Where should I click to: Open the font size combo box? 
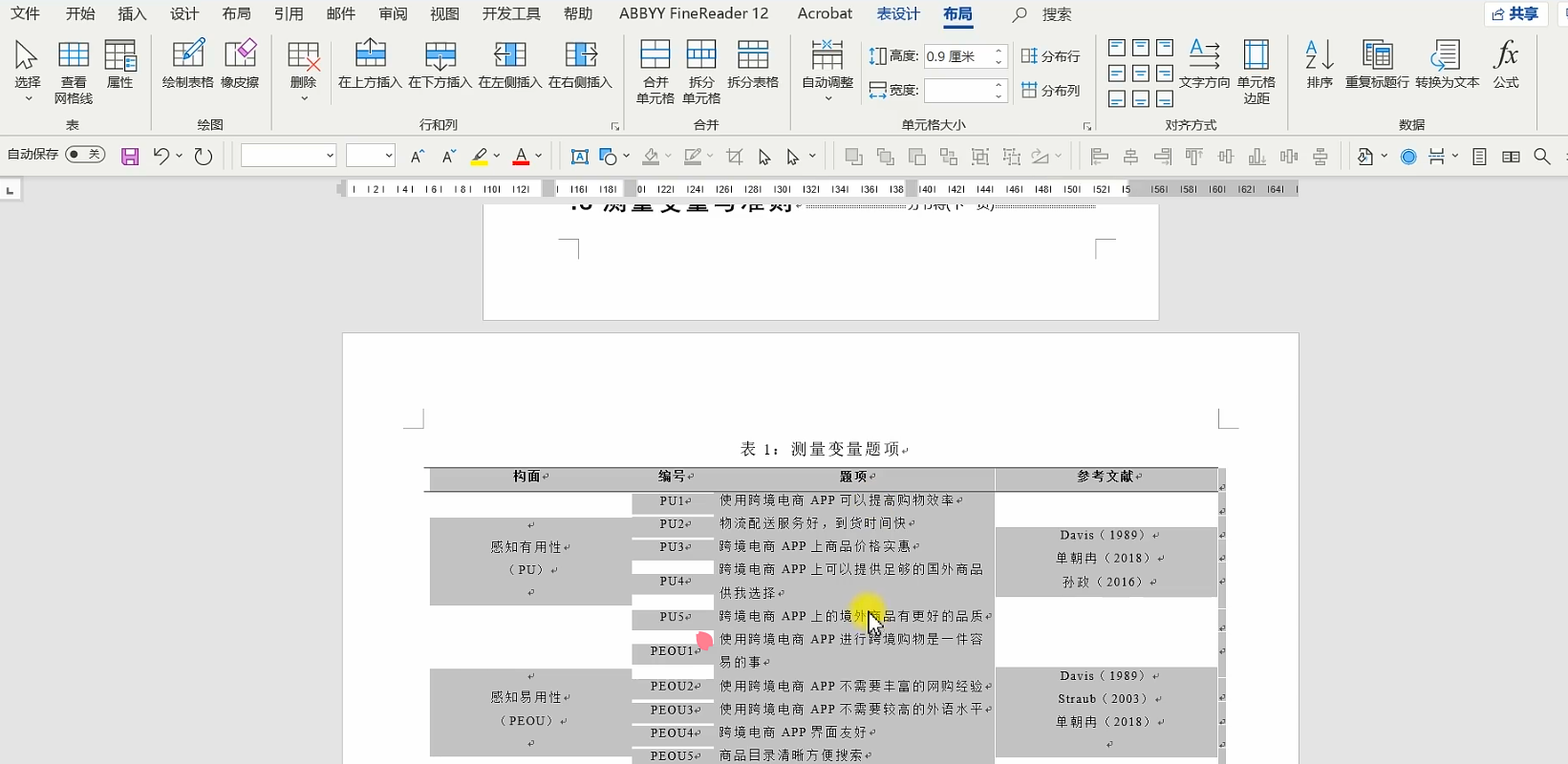coord(371,156)
